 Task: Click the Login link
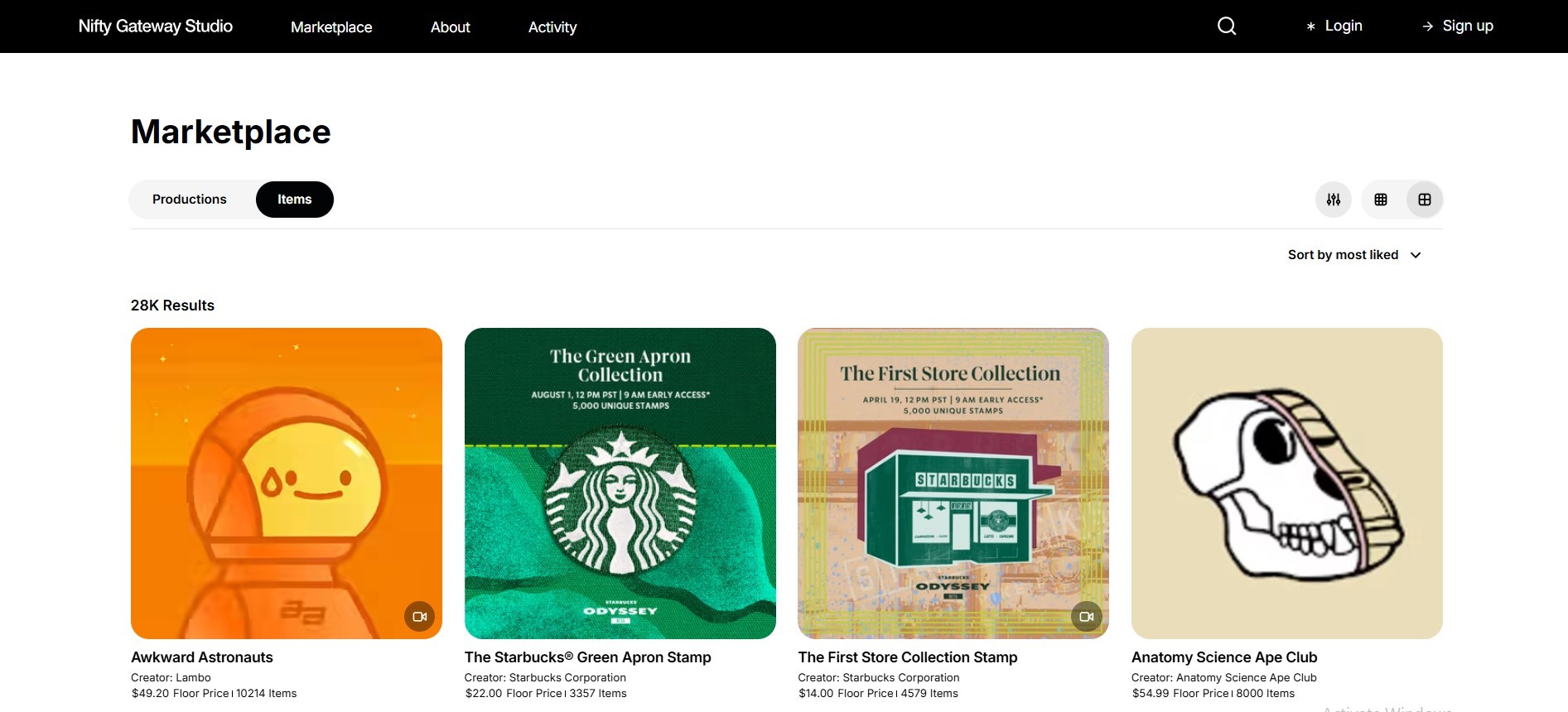[x=1344, y=26]
